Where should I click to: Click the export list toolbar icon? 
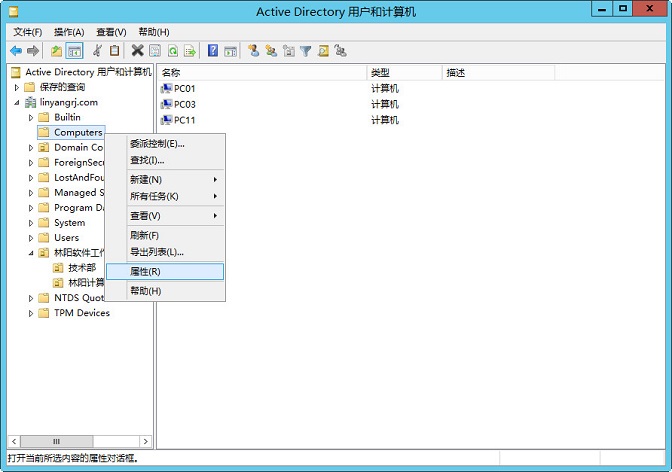189,51
